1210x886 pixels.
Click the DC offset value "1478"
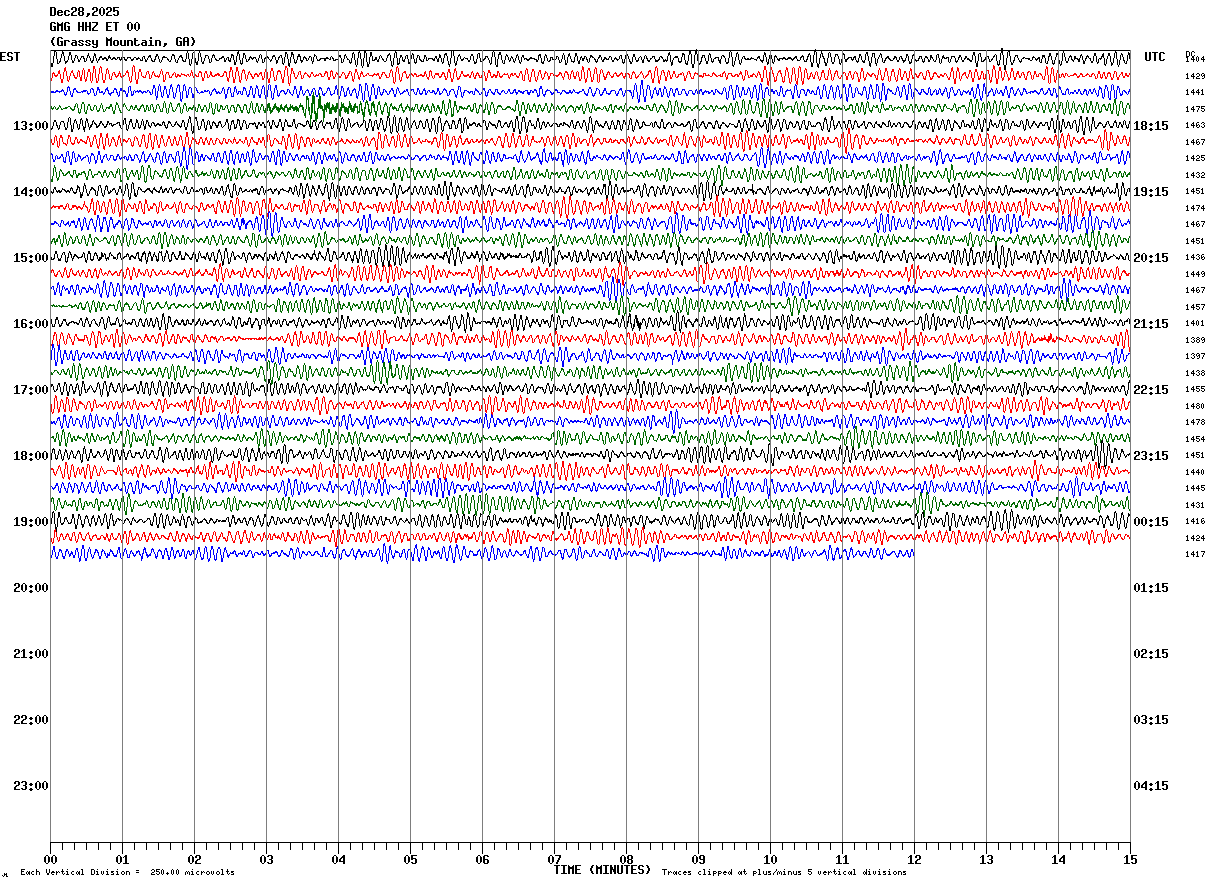[1195, 422]
